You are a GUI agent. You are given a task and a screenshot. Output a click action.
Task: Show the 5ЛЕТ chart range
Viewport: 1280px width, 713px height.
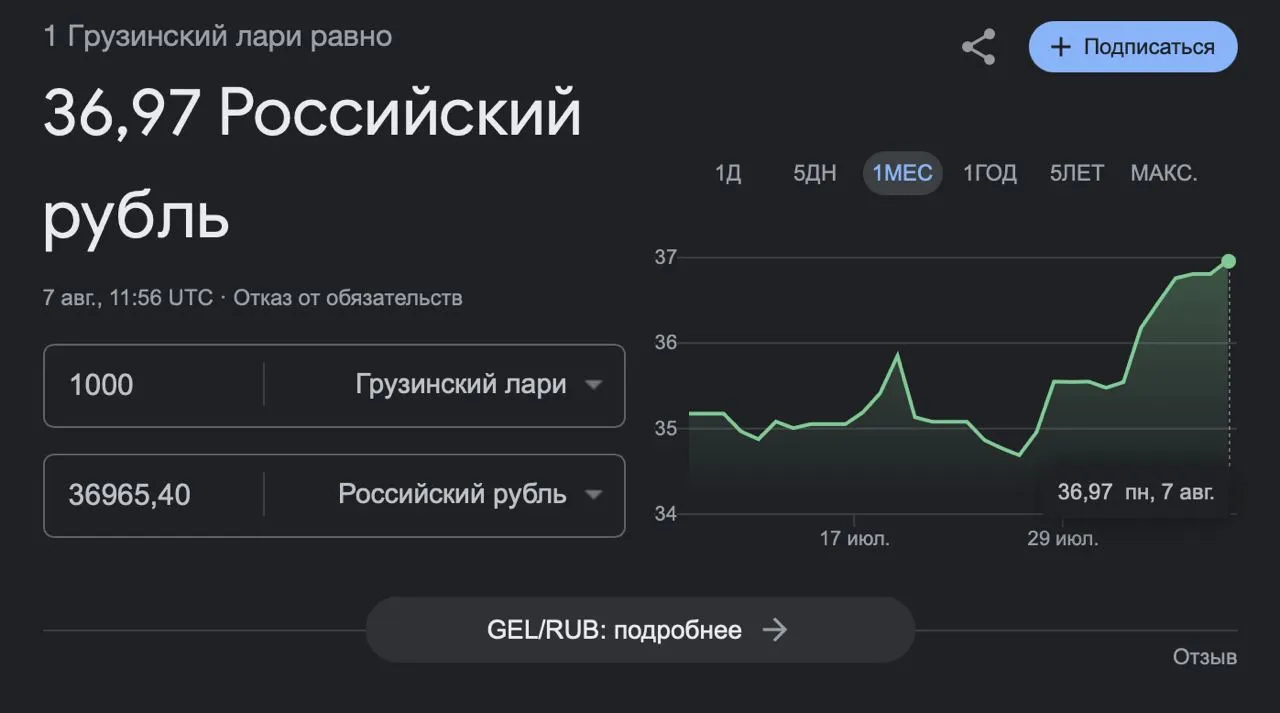point(1077,173)
